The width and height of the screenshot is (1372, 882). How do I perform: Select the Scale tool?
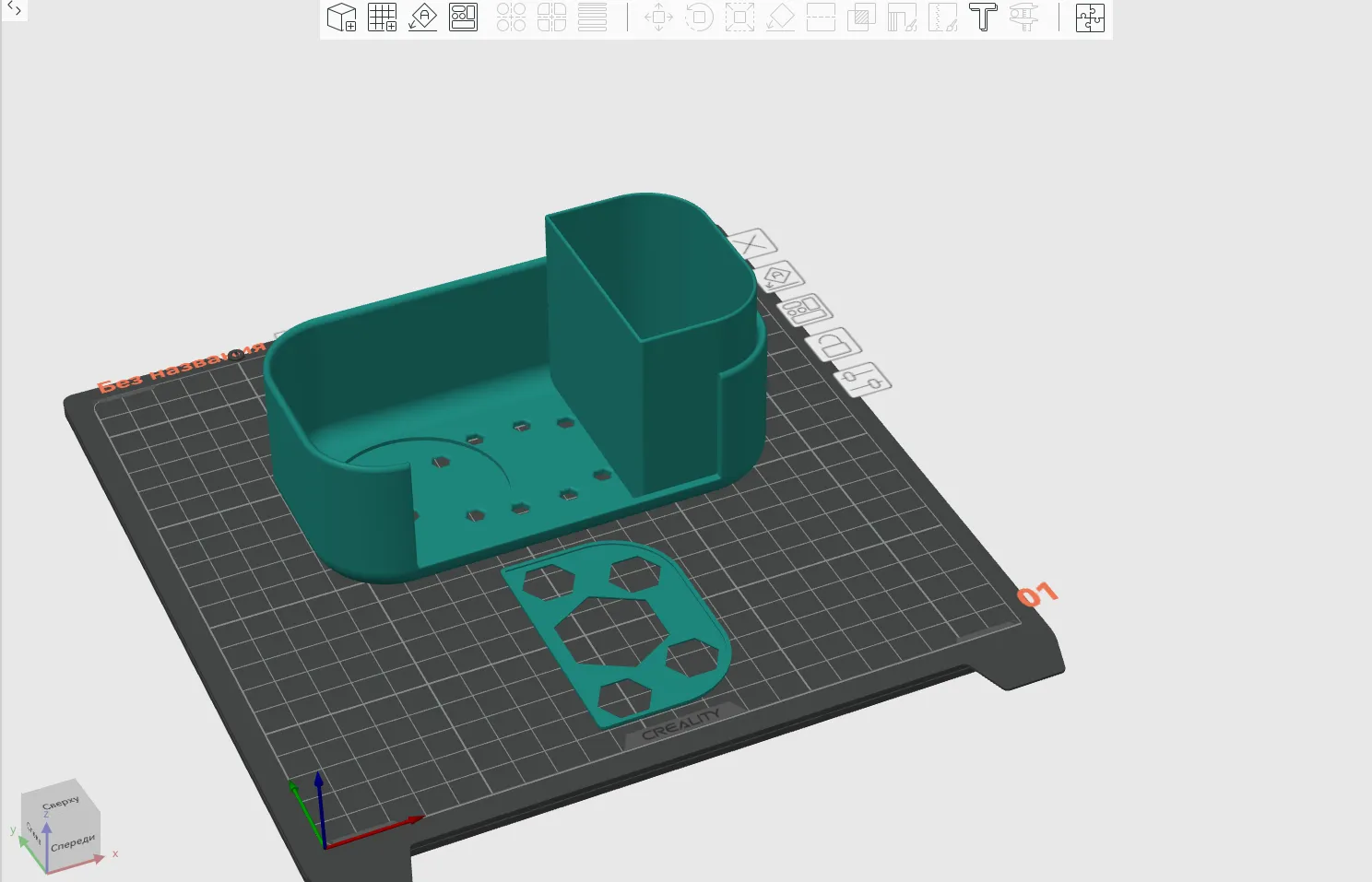(739, 18)
